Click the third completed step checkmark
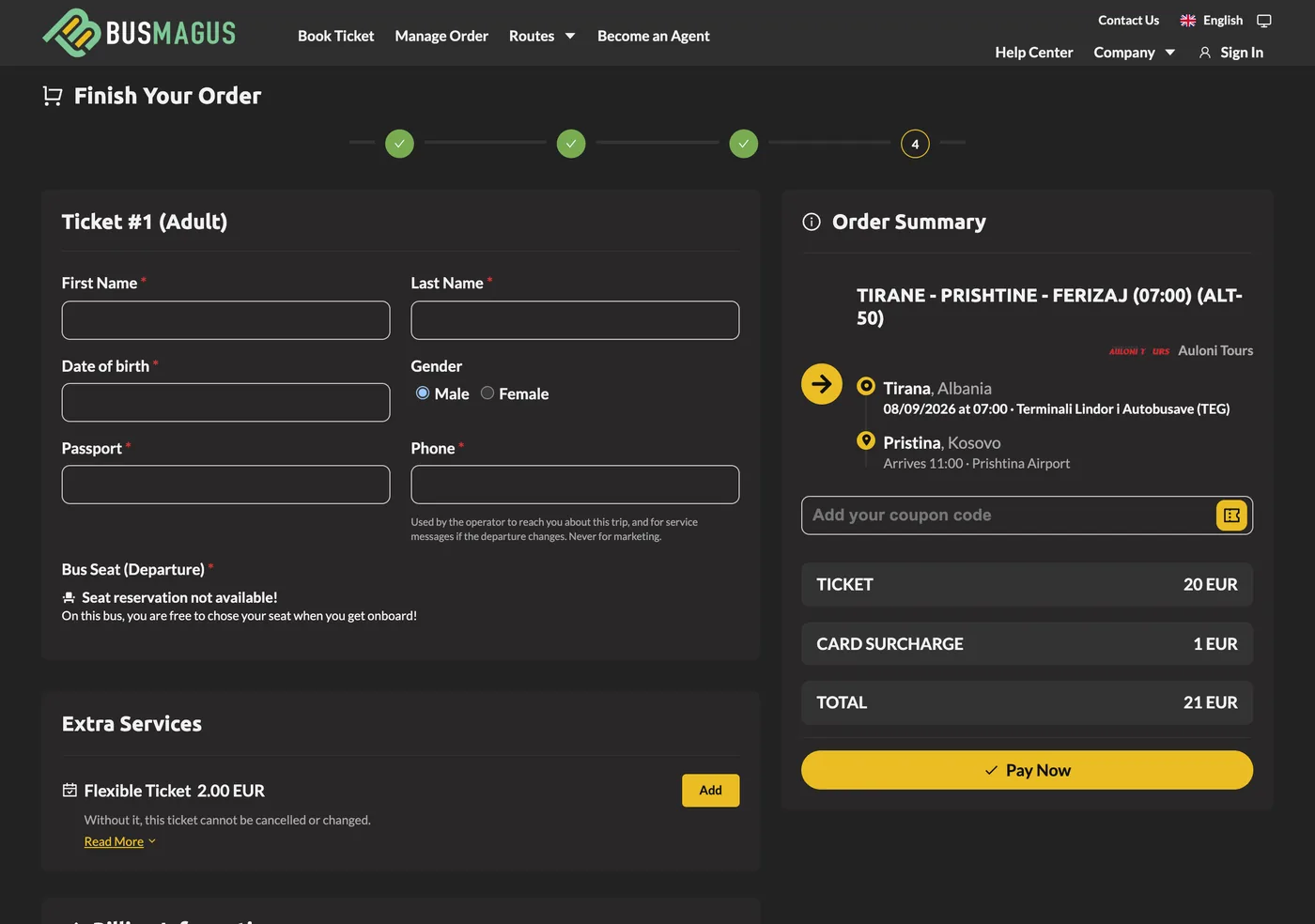The height and width of the screenshot is (924, 1315). 744,144
